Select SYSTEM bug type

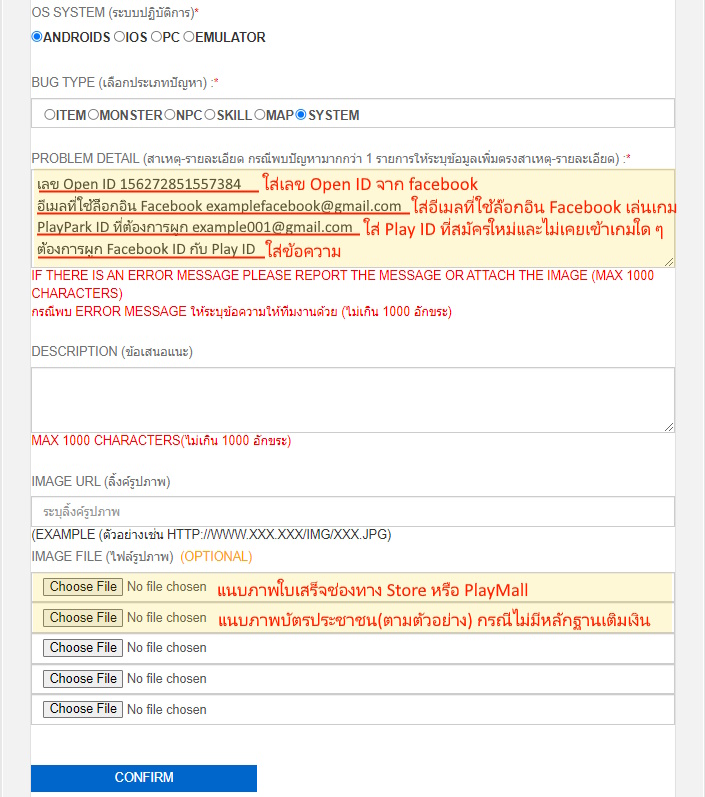(x=301, y=115)
